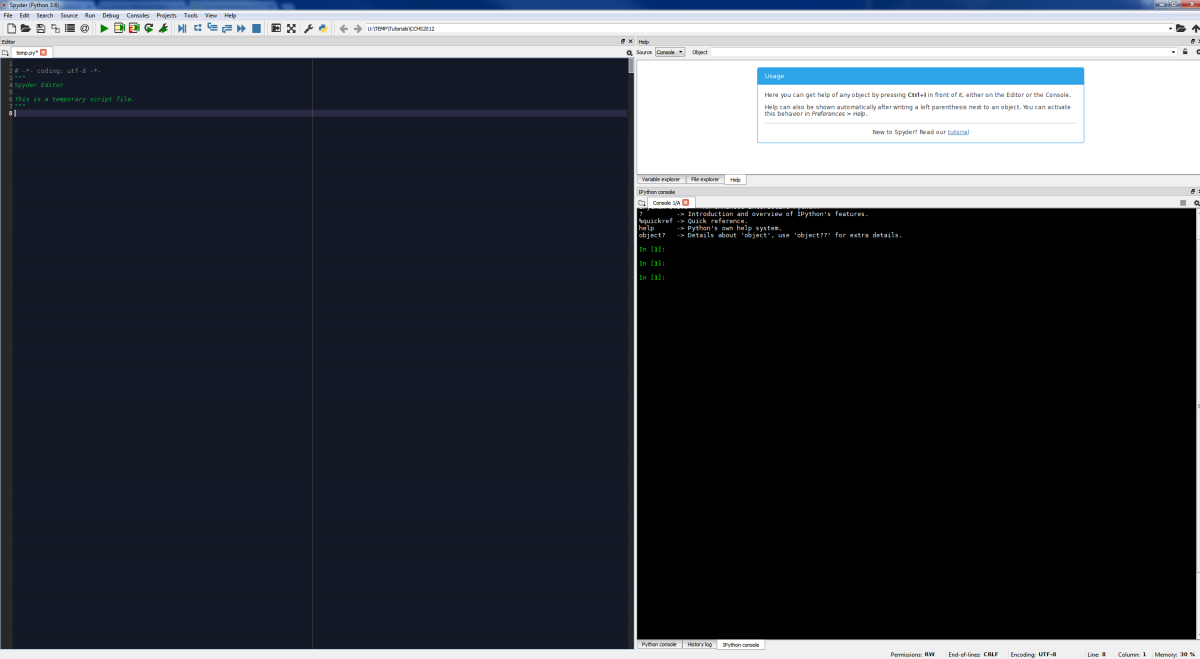Open the Spyder tutorial link
The width and height of the screenshot is (1200, 659).
tap(958, 132)
